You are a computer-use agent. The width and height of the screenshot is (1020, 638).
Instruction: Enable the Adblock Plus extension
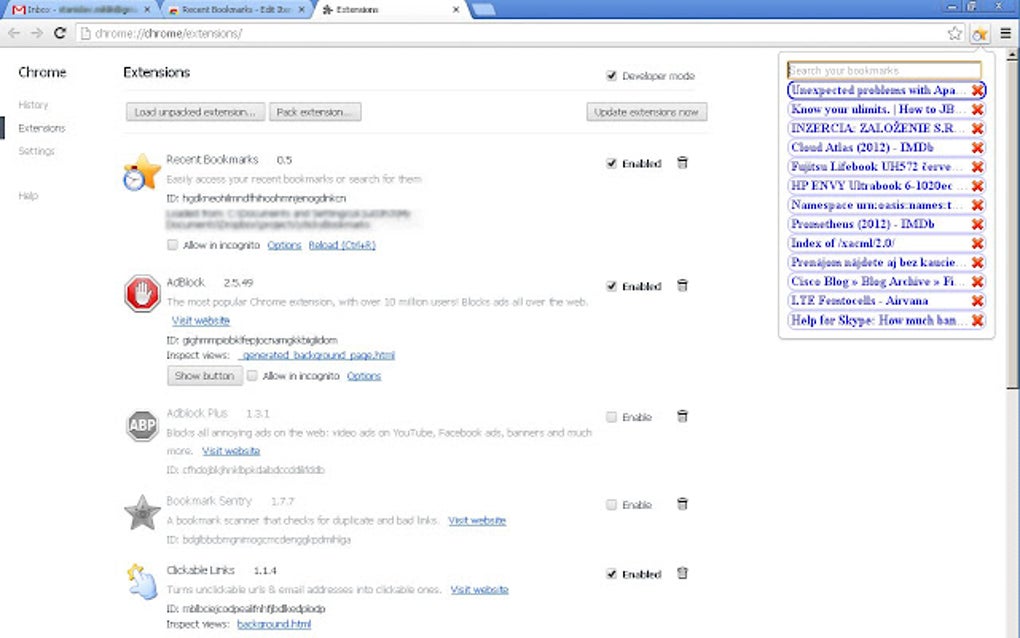(611, 417)
